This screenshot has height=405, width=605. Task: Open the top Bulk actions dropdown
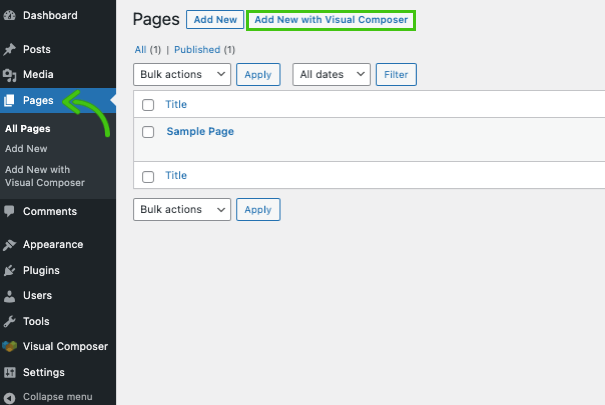coord(182,74)
